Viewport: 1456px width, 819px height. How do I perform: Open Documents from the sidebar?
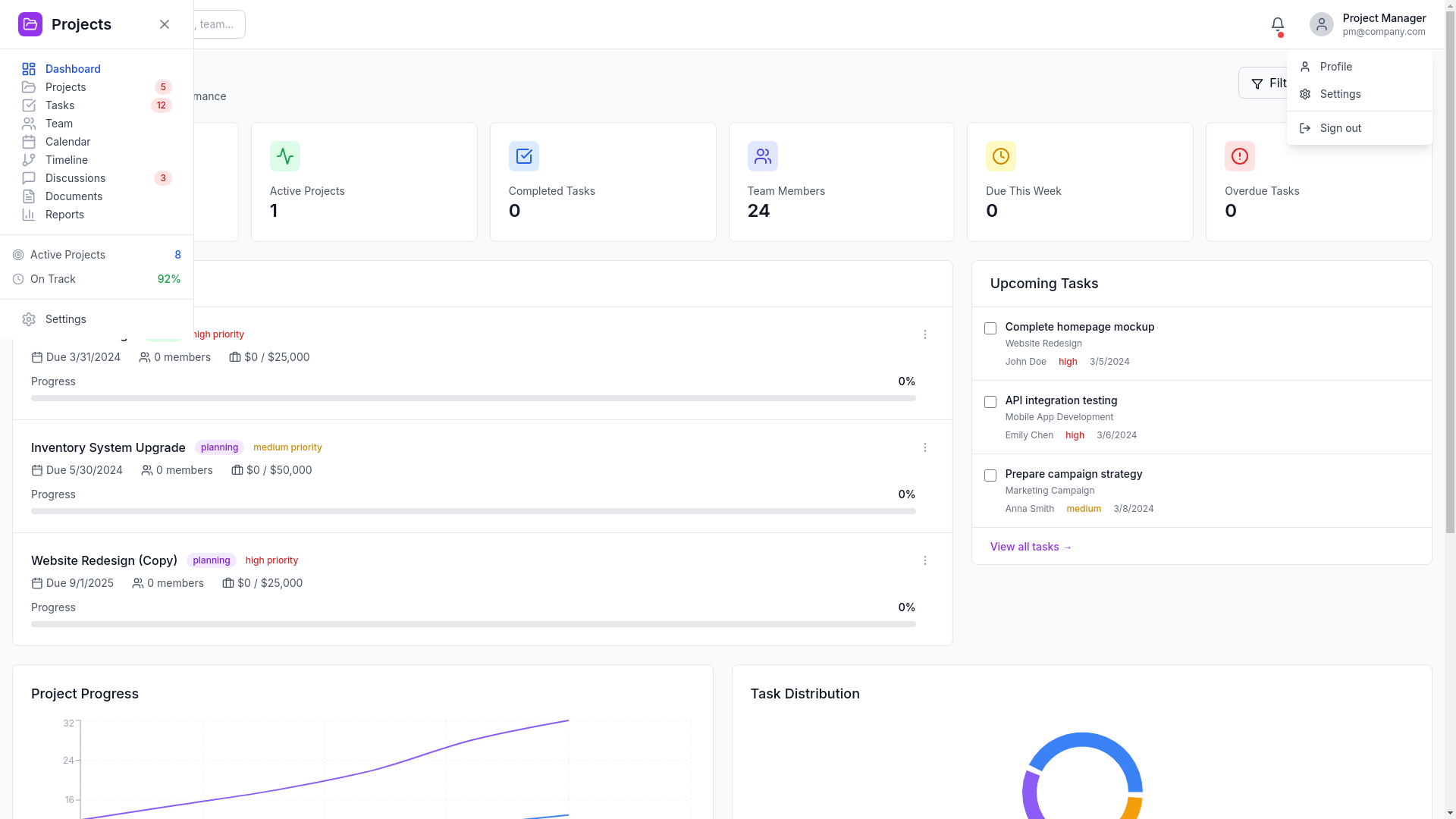coord(97,196)
